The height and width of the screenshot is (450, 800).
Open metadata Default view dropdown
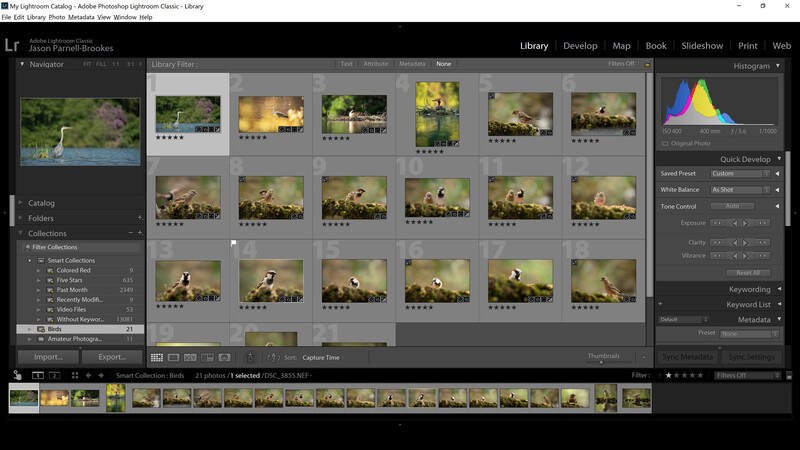(x=683, y=319)
